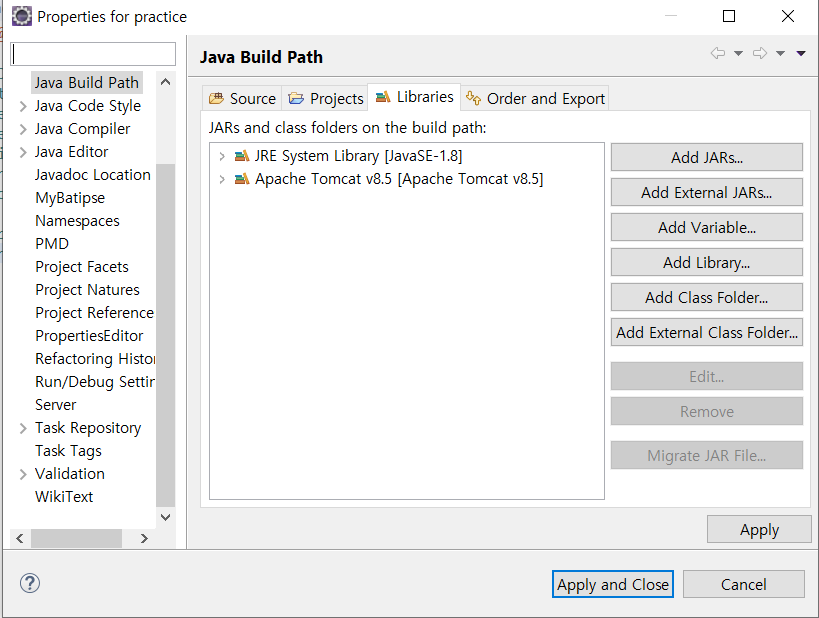Select Project Natures in the sidebar

[x=87, y=289]
